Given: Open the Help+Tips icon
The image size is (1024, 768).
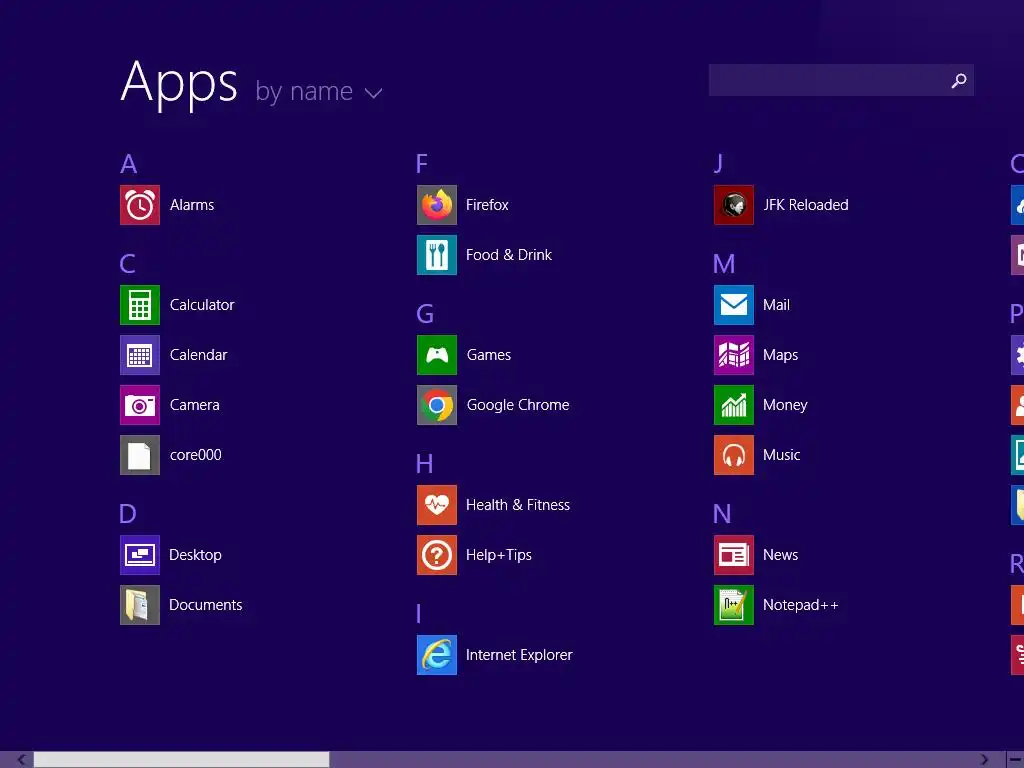Looking at the screenshot, I should click(x=437, y=555).
